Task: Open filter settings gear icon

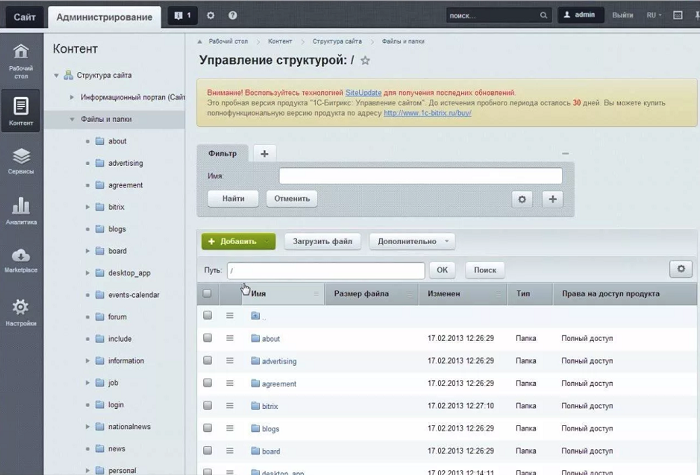Action: pos(522,199)
